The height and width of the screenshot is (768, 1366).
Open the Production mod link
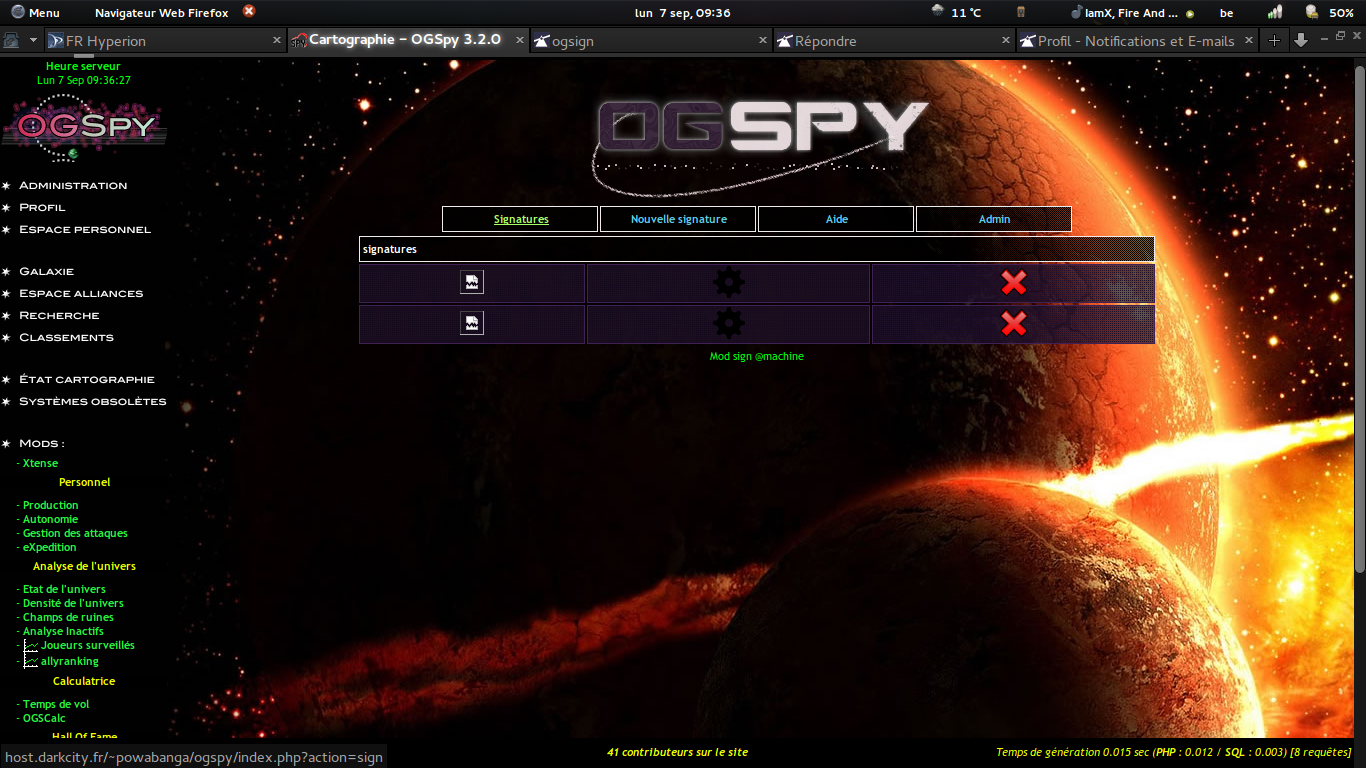point(50,505)
